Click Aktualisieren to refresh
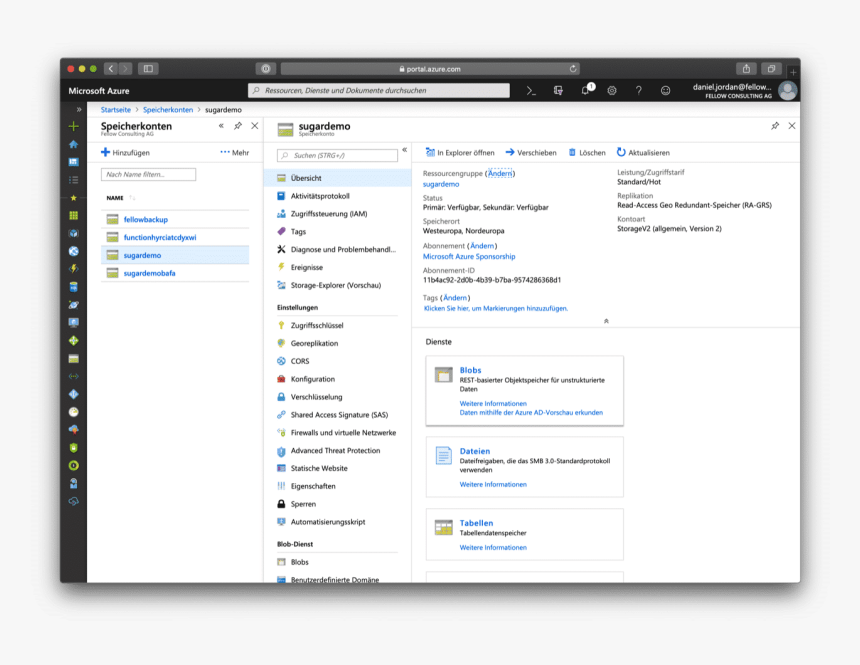Screen dimensions: 860x665 point(643,153)
